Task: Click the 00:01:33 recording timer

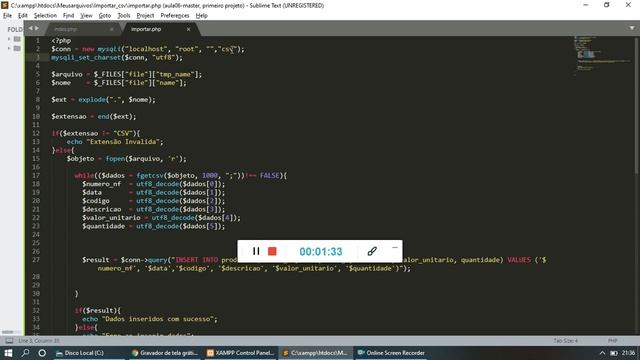Action: 321,251
